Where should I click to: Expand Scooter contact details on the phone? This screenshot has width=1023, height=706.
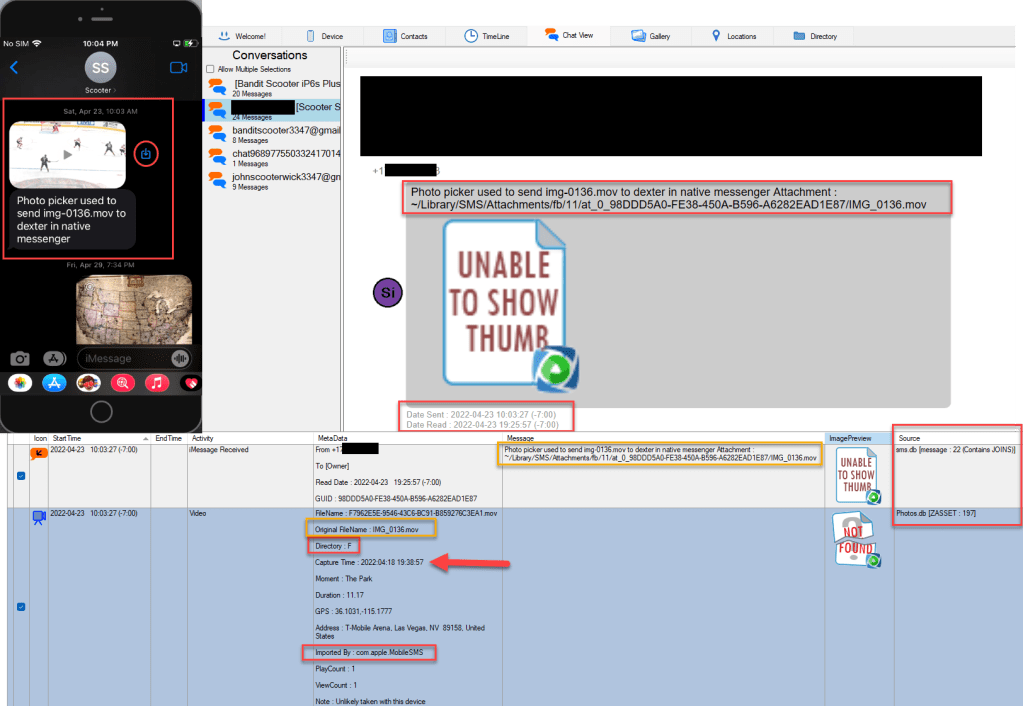click(x=101, y=90)
